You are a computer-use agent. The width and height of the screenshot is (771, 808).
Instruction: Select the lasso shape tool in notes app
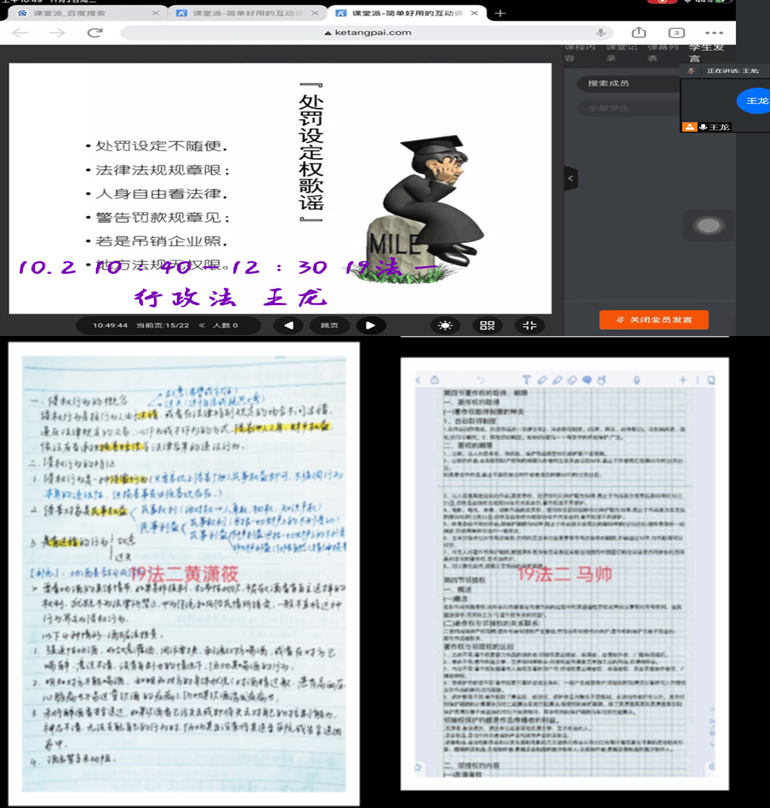(601, 380)
